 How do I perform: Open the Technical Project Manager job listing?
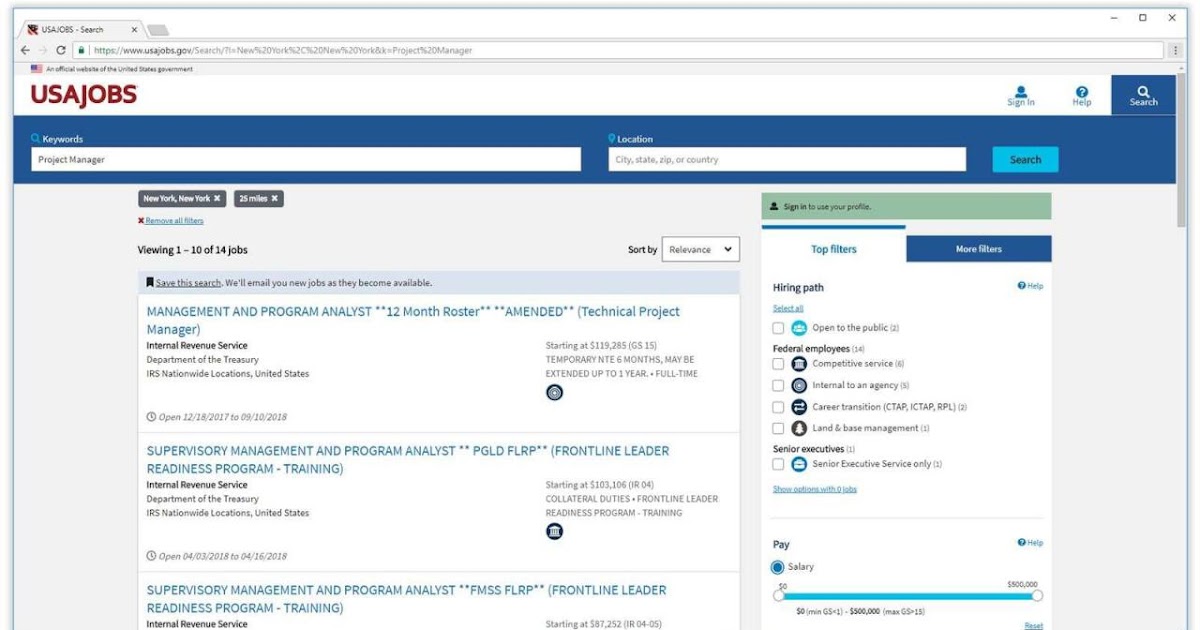point(413,320)
